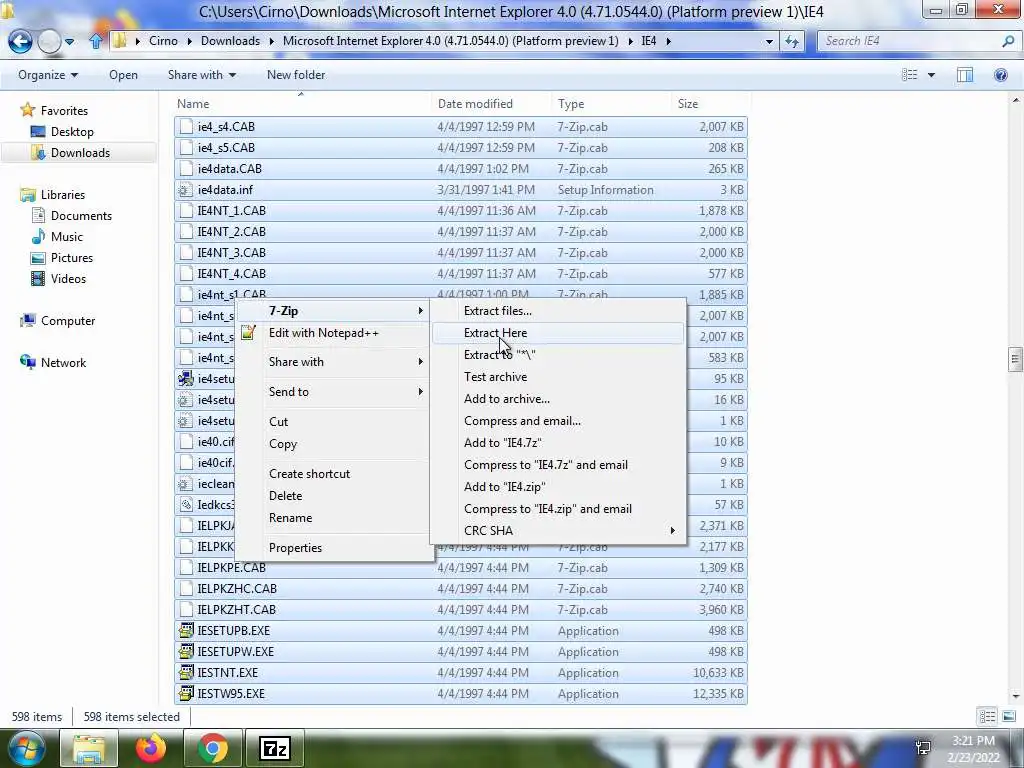The width and height of the screenshot is (1024, 768).
Task: Sort by the Name column header
Action: (302, 104)
